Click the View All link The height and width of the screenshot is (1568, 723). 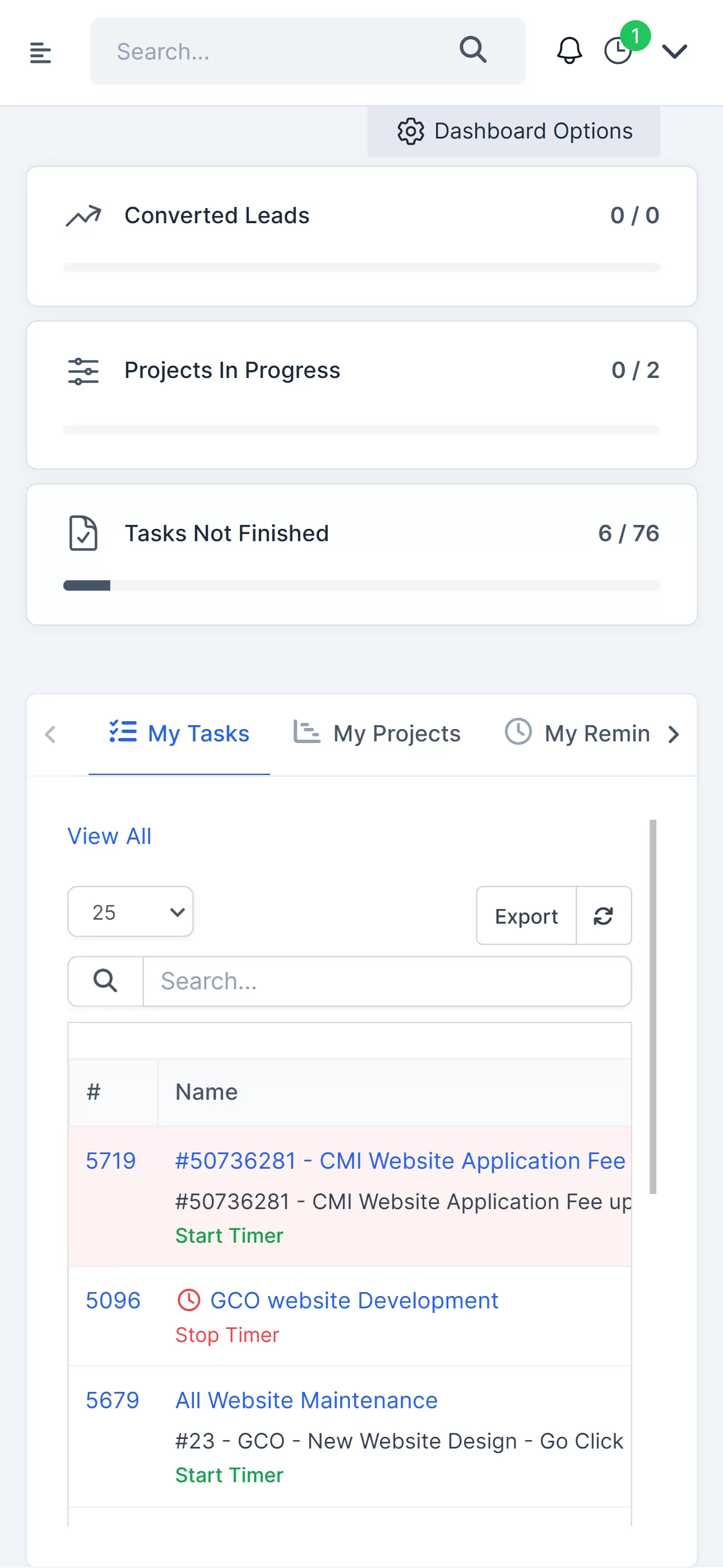pyautogui.click(x=109, y=836)
